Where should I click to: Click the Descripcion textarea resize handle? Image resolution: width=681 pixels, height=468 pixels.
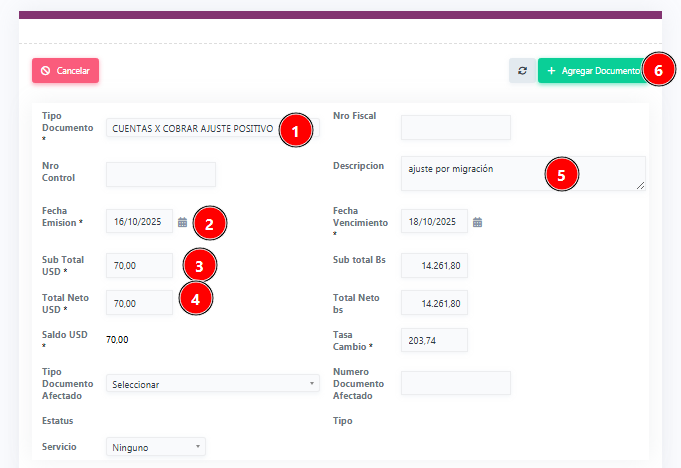pos(640,185)
